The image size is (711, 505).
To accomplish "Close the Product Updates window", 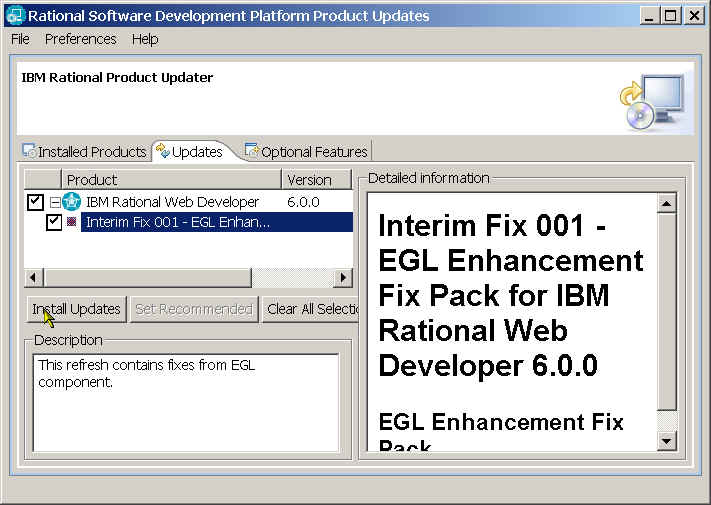I will click(x=694, y=16).
